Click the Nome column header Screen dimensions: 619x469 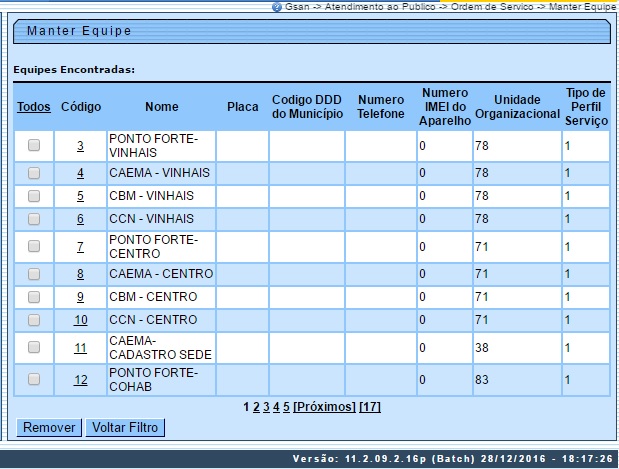161,107
